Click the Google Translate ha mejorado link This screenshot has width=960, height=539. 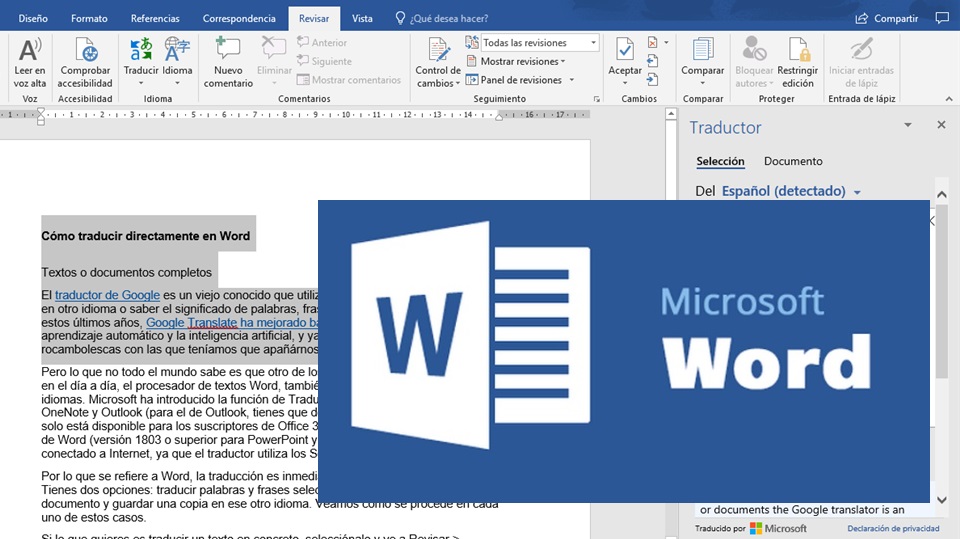[231, 323]
